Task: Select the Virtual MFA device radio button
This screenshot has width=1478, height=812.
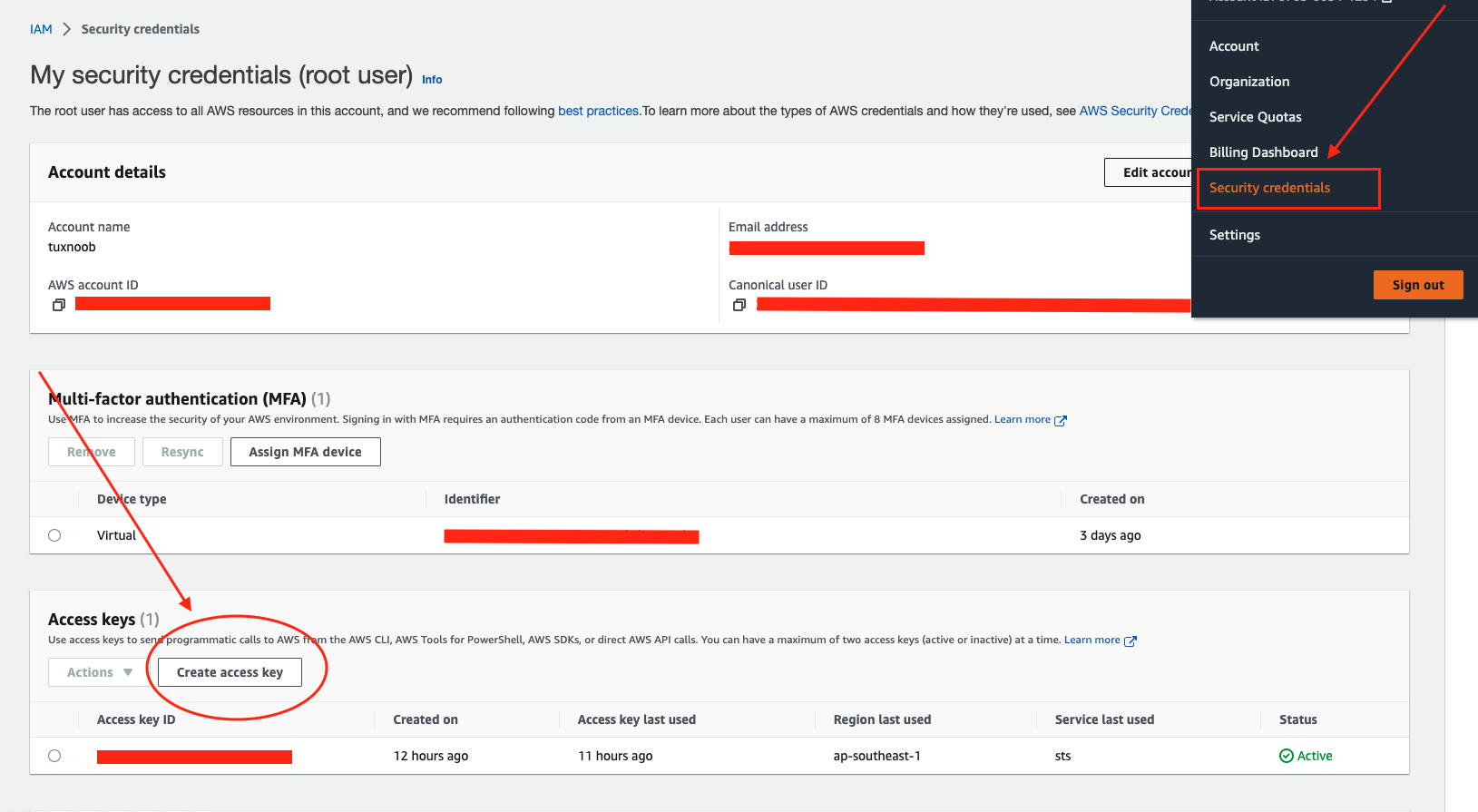Action: coord(54,535)
